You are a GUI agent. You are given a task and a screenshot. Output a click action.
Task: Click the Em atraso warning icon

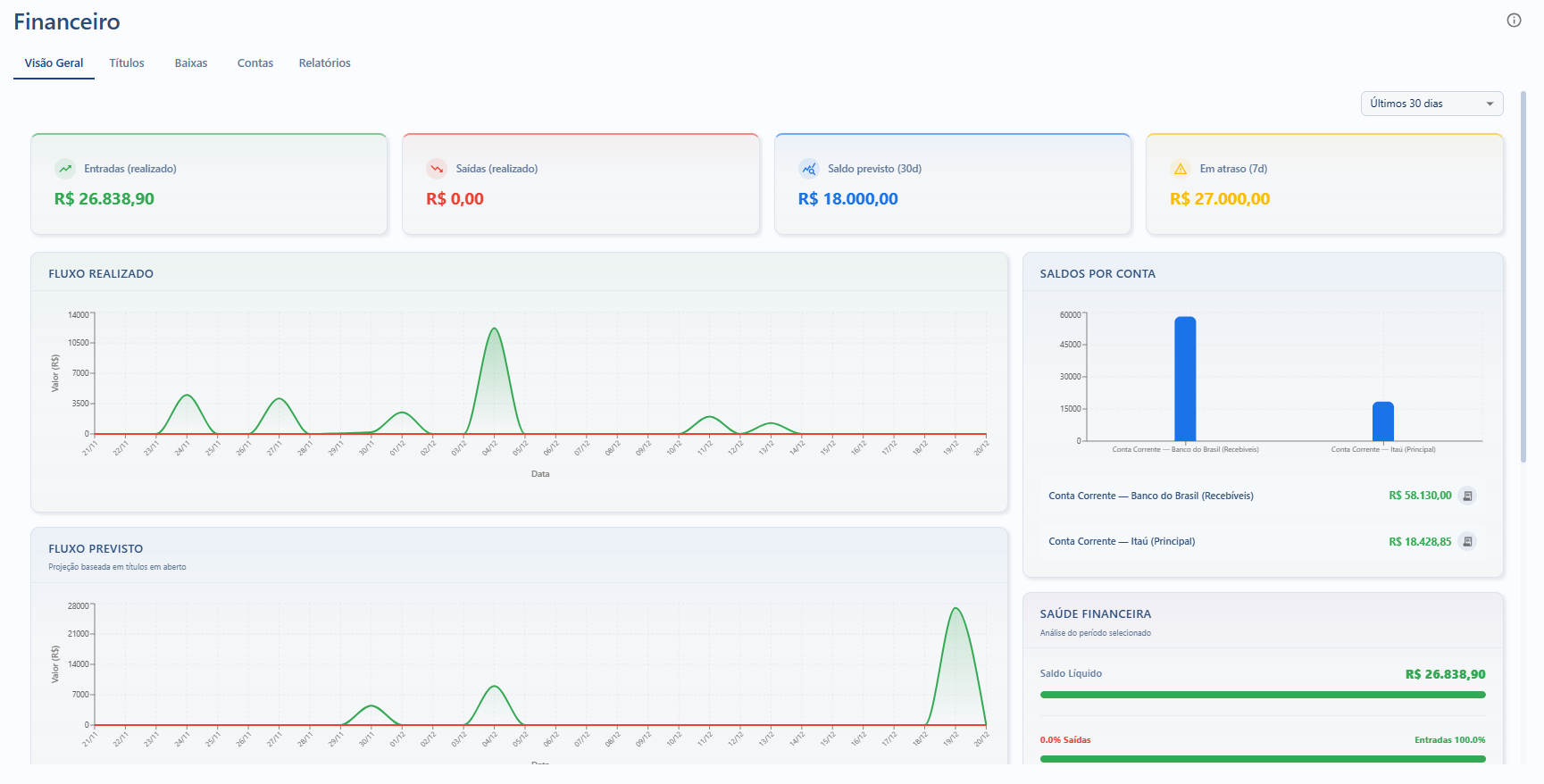[x=1181, y=169]
